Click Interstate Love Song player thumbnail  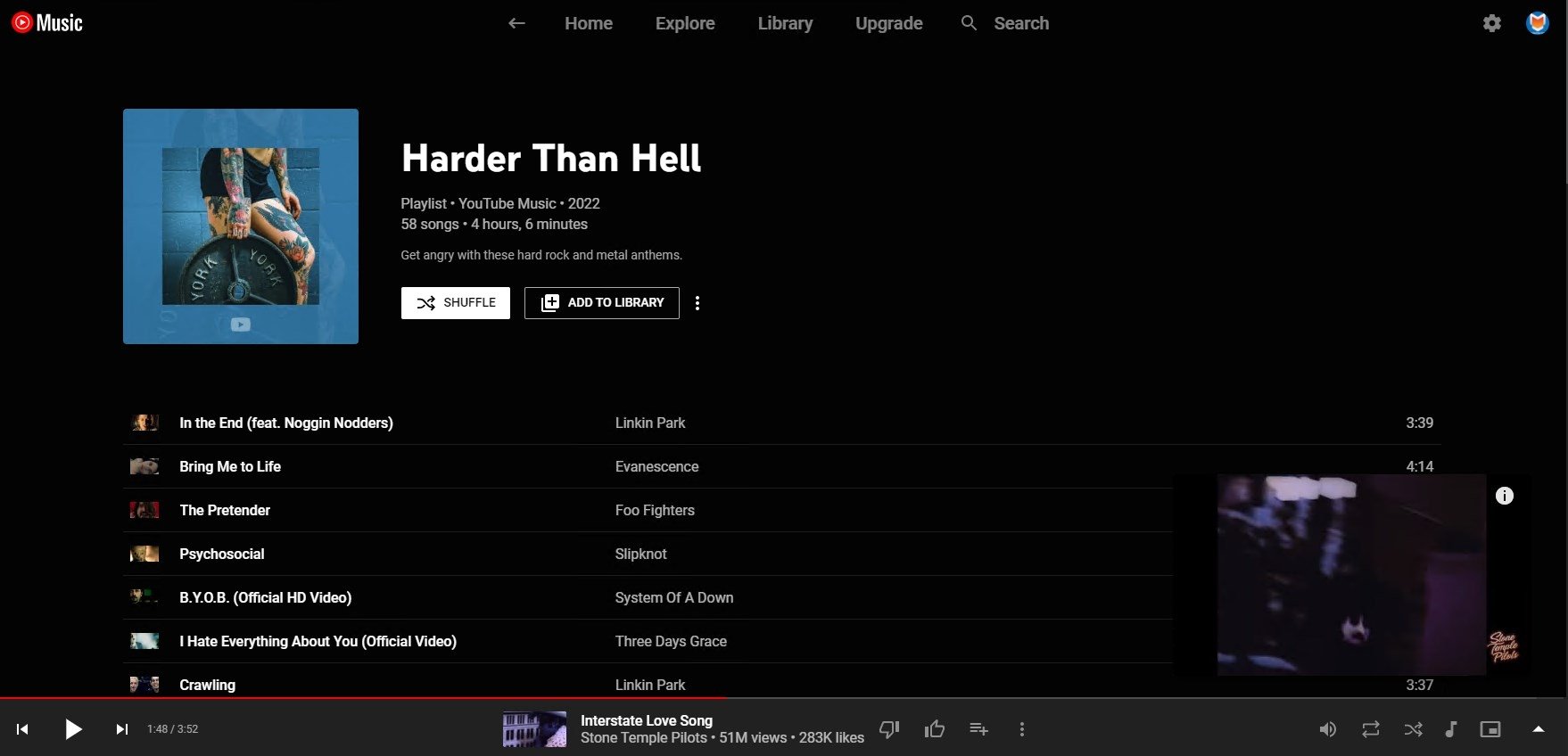coord(534,729)
